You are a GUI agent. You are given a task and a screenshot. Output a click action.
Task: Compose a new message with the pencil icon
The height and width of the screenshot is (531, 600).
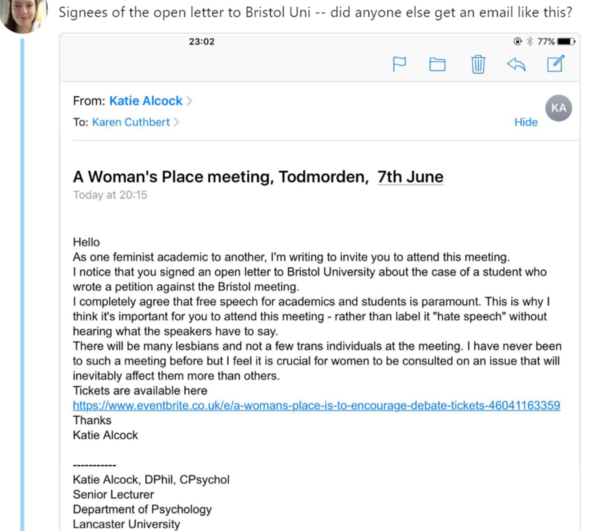[555, 65]
